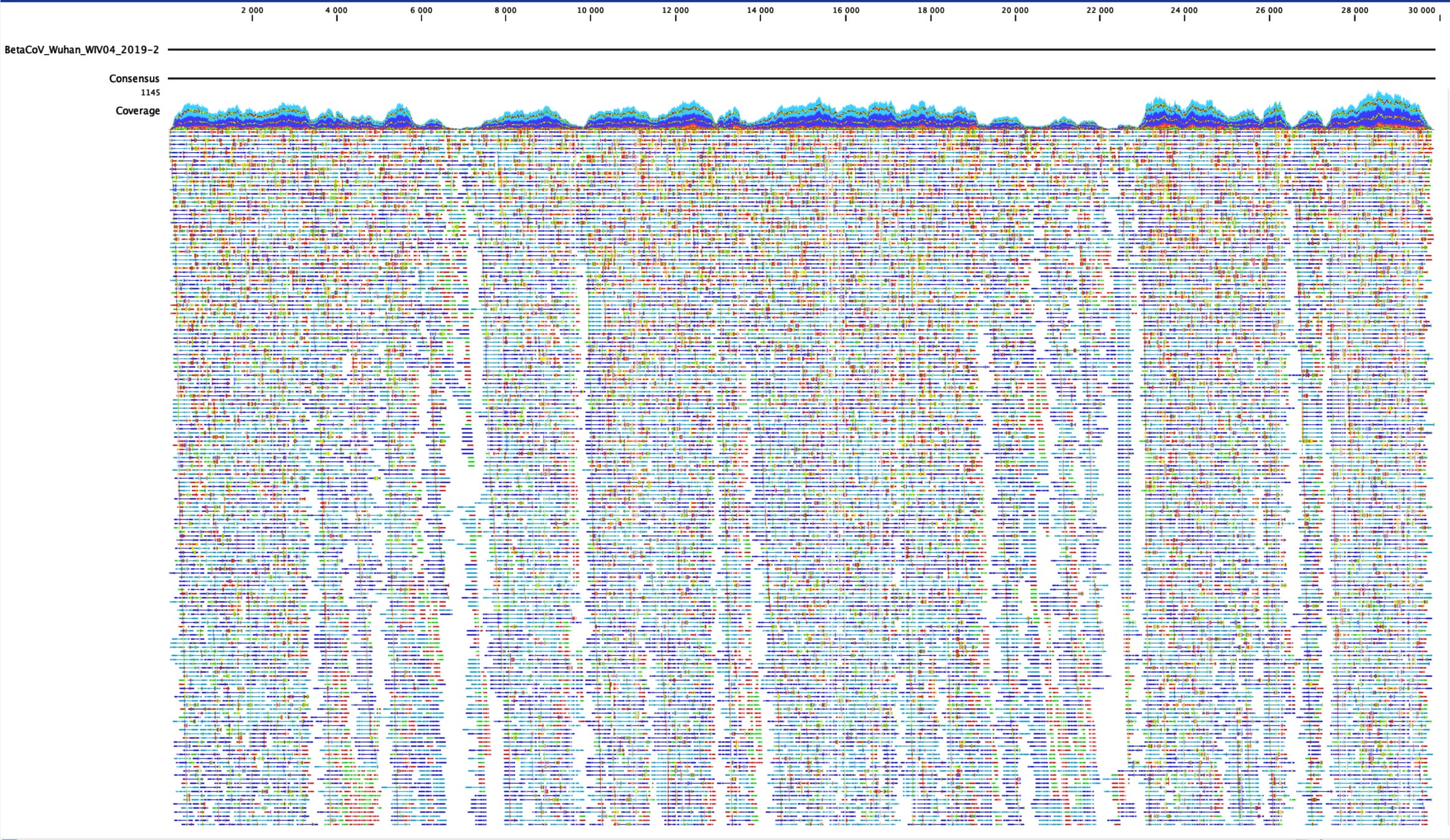The image size is (1450, 840).
Task: Click the 8 000 ruler position marker
Action: pos(506,11)
